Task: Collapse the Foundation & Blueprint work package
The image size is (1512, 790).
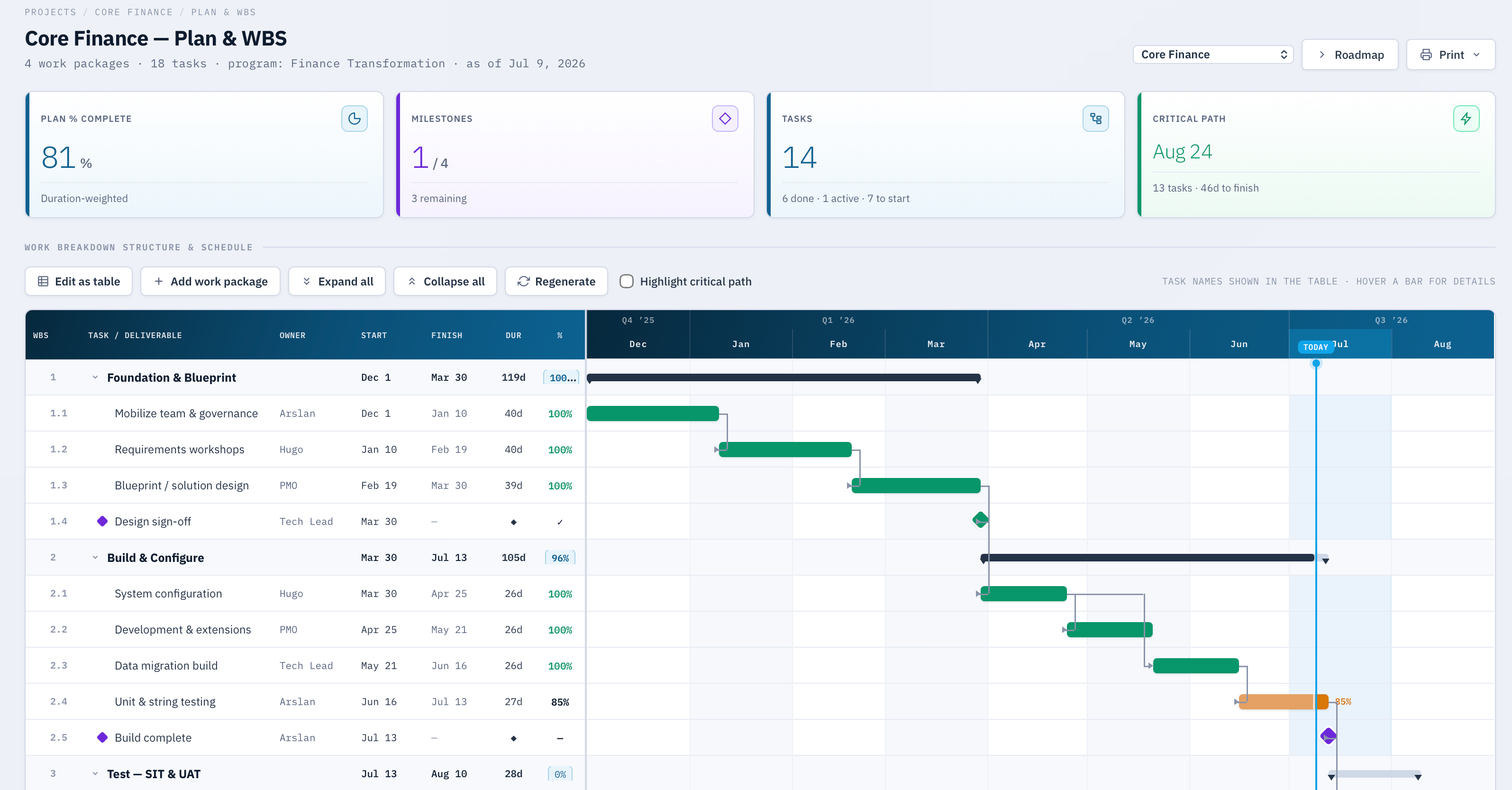Action: coord(95,377)
